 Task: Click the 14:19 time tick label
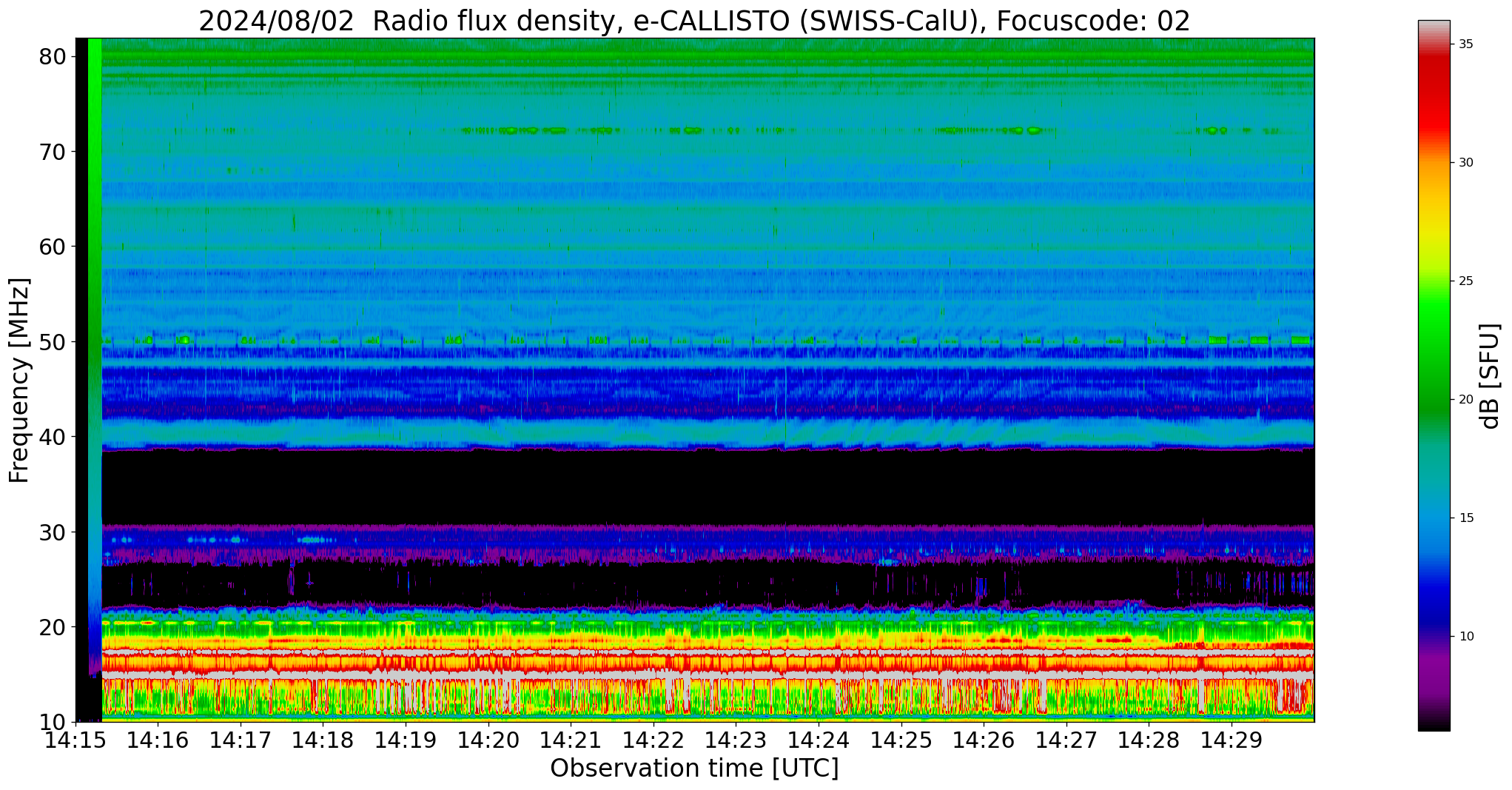[406, 740]
